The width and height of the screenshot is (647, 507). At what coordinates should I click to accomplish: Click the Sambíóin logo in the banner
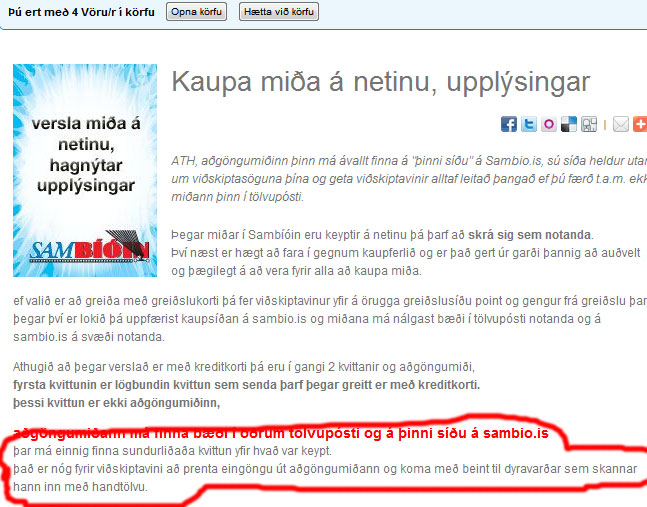[x=83, y=248]
